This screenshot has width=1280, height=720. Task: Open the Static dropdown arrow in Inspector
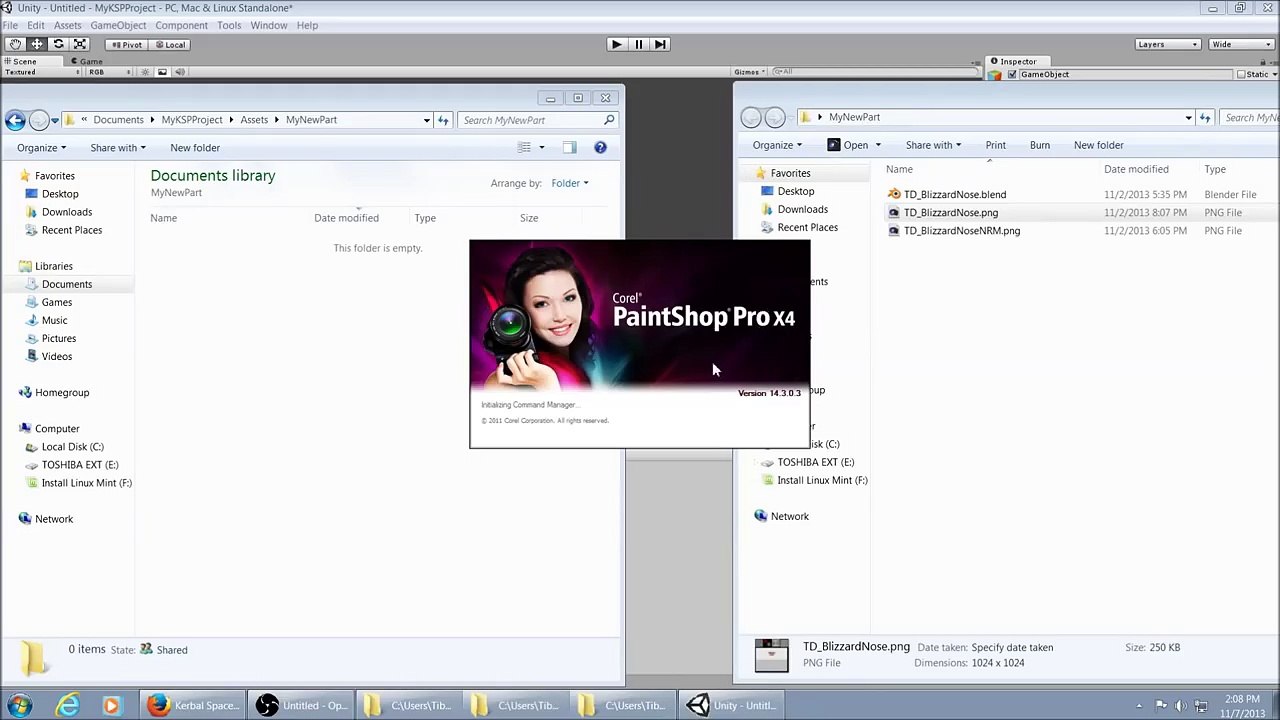(x=1274, y=74)
